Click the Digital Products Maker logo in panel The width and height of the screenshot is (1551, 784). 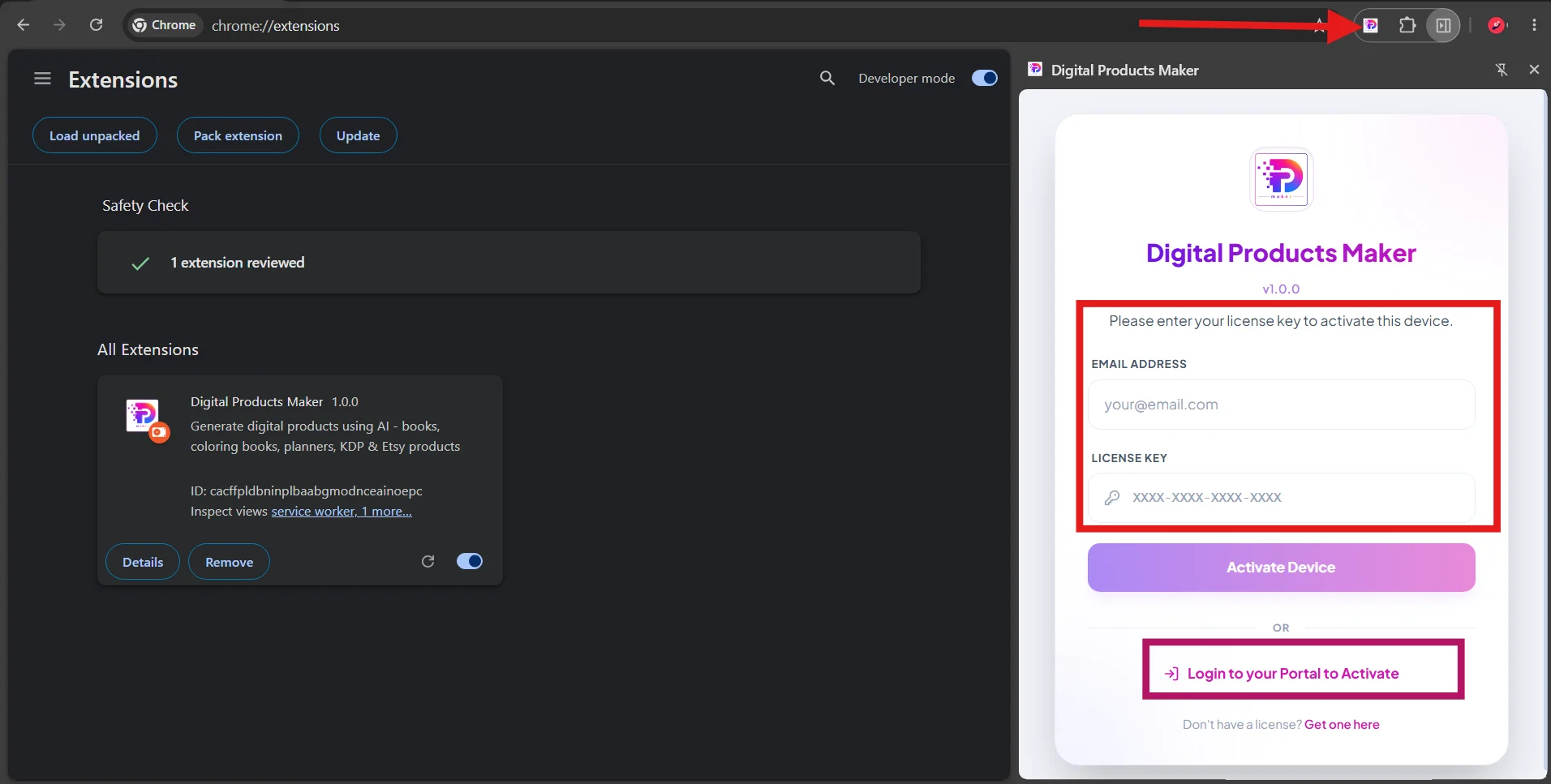[1281, 178]
